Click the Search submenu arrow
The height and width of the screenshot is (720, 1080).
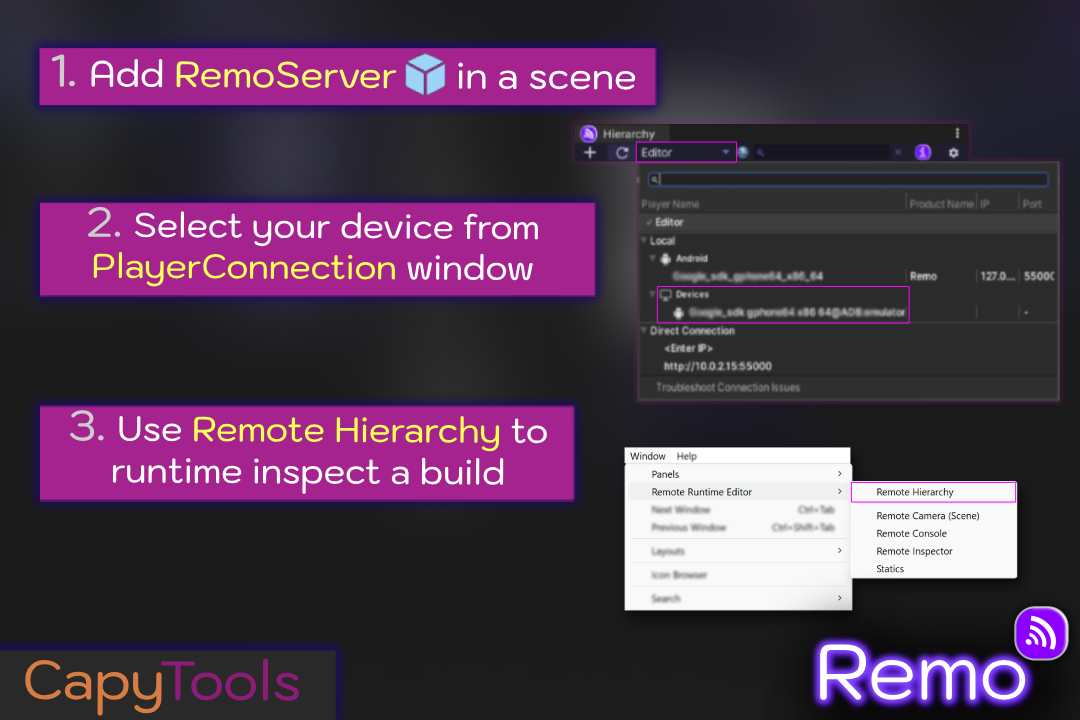point(840,598)
